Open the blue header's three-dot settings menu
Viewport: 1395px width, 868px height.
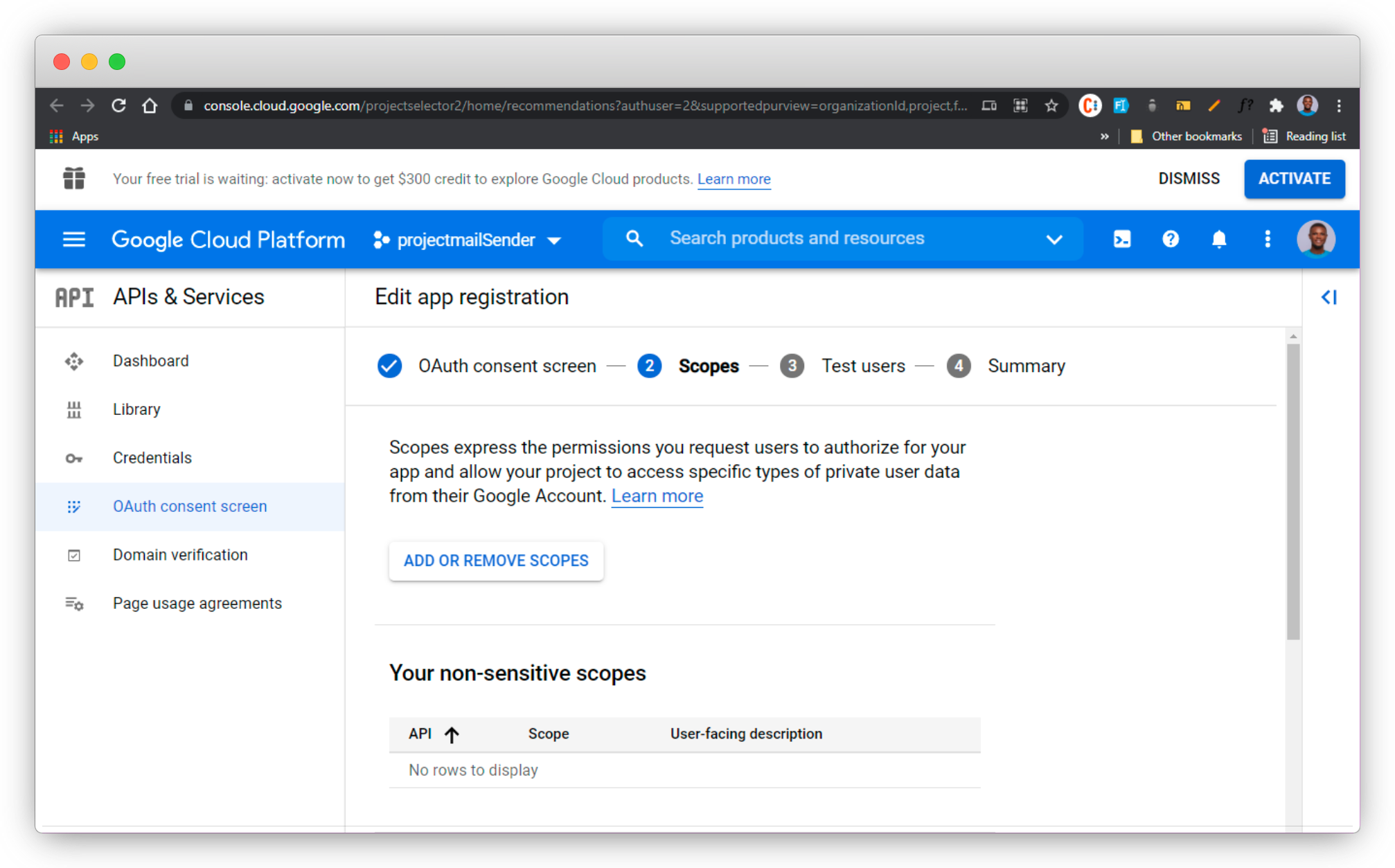click(1268, 239)
